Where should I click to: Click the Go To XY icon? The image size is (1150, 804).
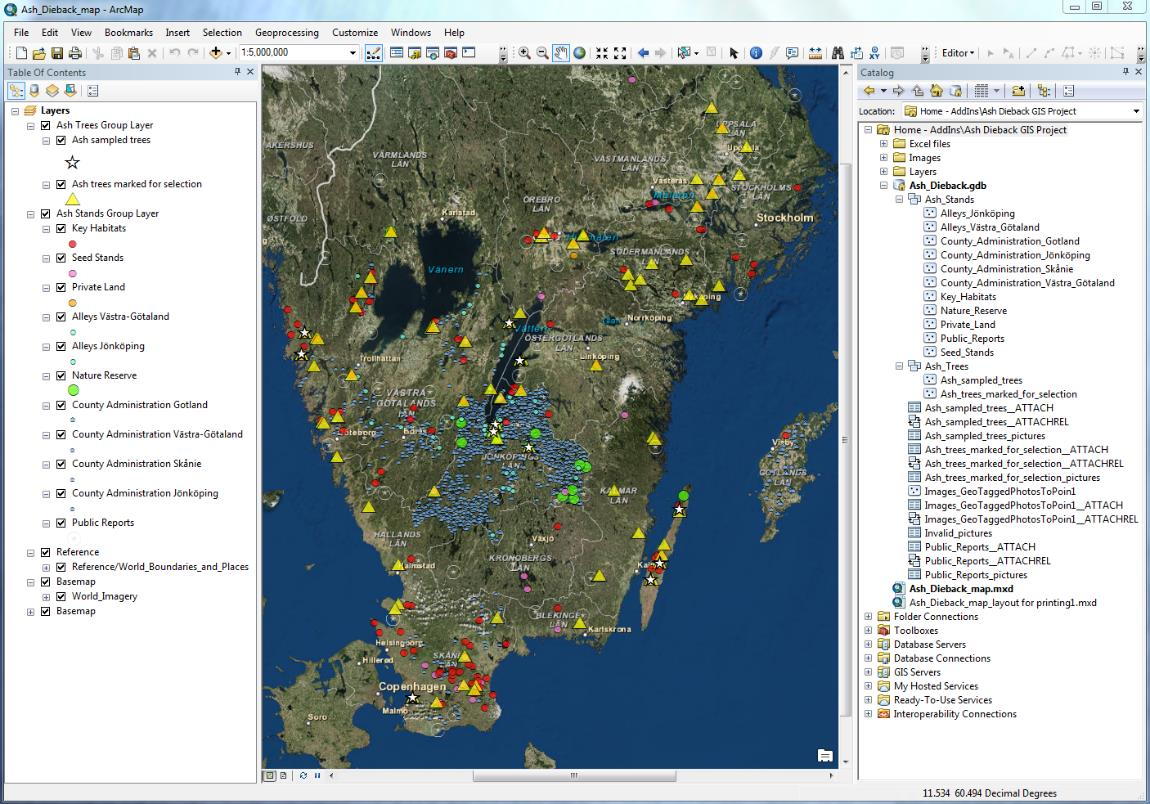click(x=874, y=53)
